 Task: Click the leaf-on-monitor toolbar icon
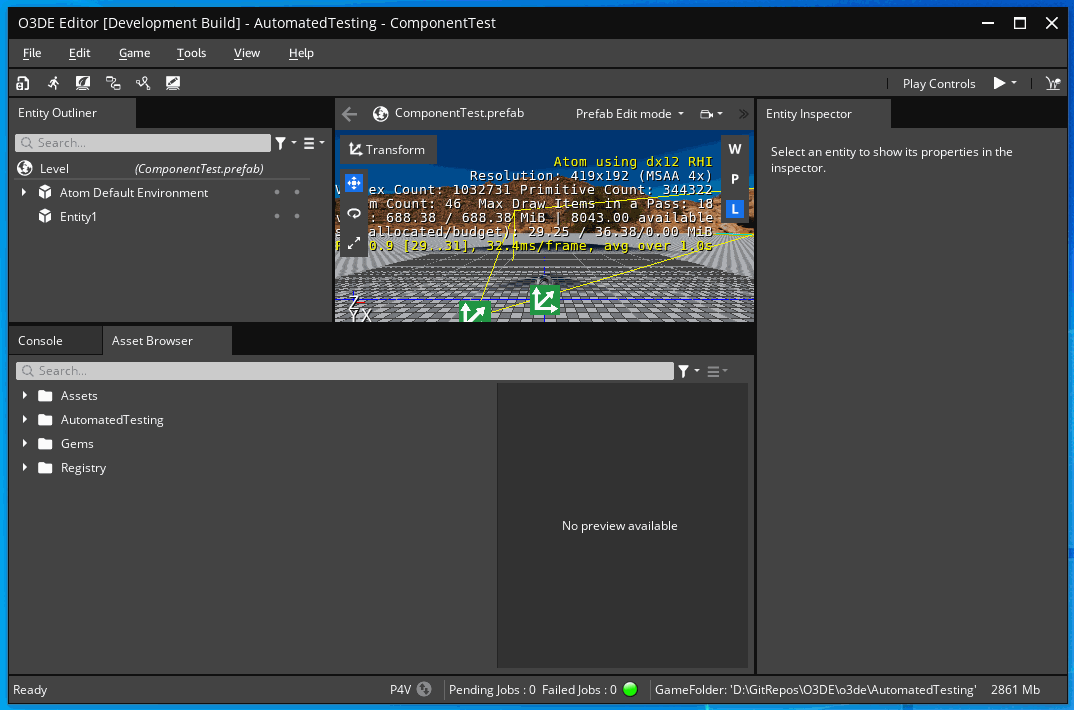click(83, 83)
